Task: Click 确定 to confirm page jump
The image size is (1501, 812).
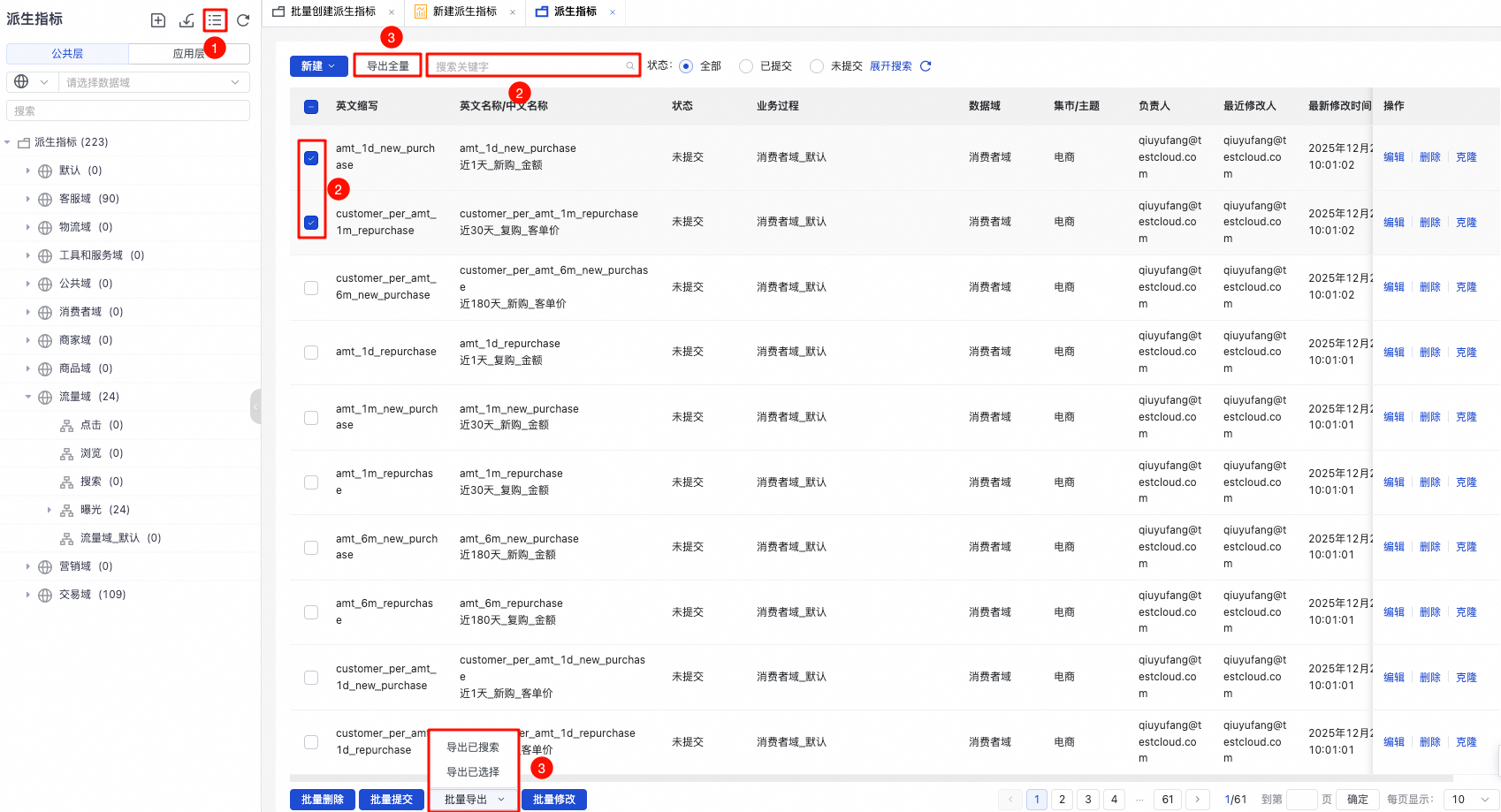Action: pos(1358,800)
